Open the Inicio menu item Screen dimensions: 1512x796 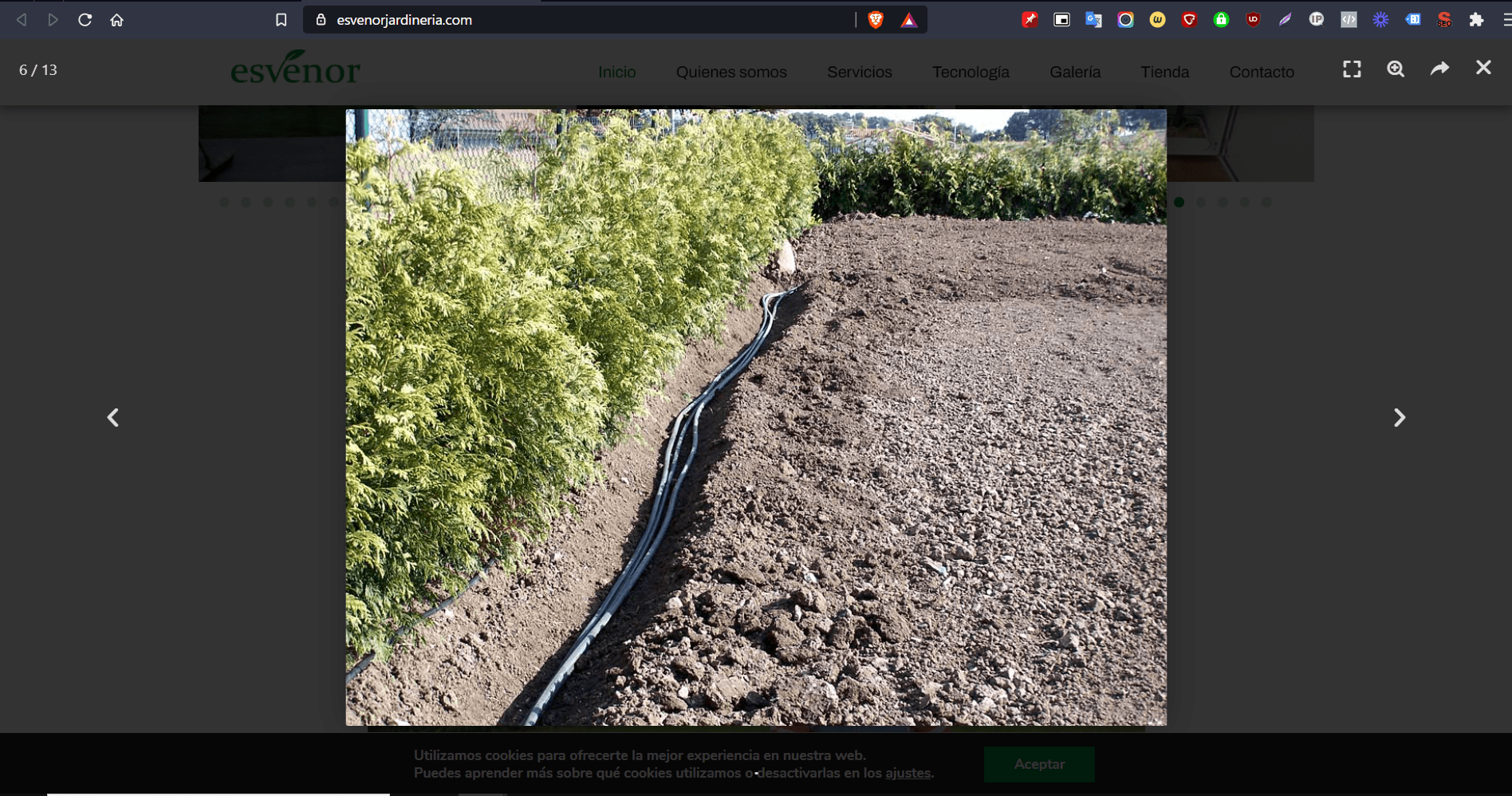pyautogui.click(x=617, y=72)
